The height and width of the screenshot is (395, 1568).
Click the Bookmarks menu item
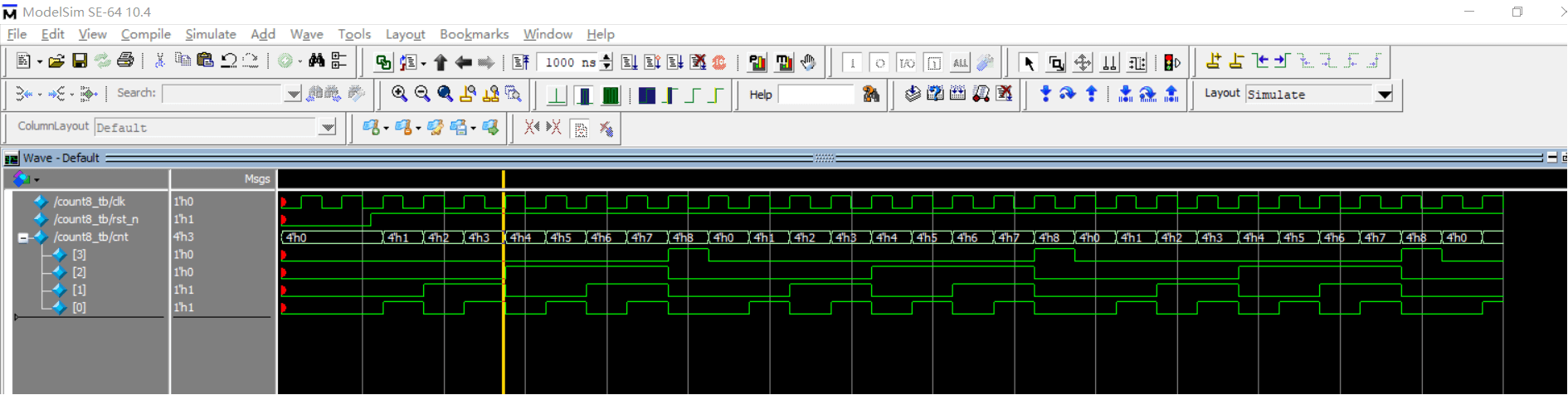(474, 34)
